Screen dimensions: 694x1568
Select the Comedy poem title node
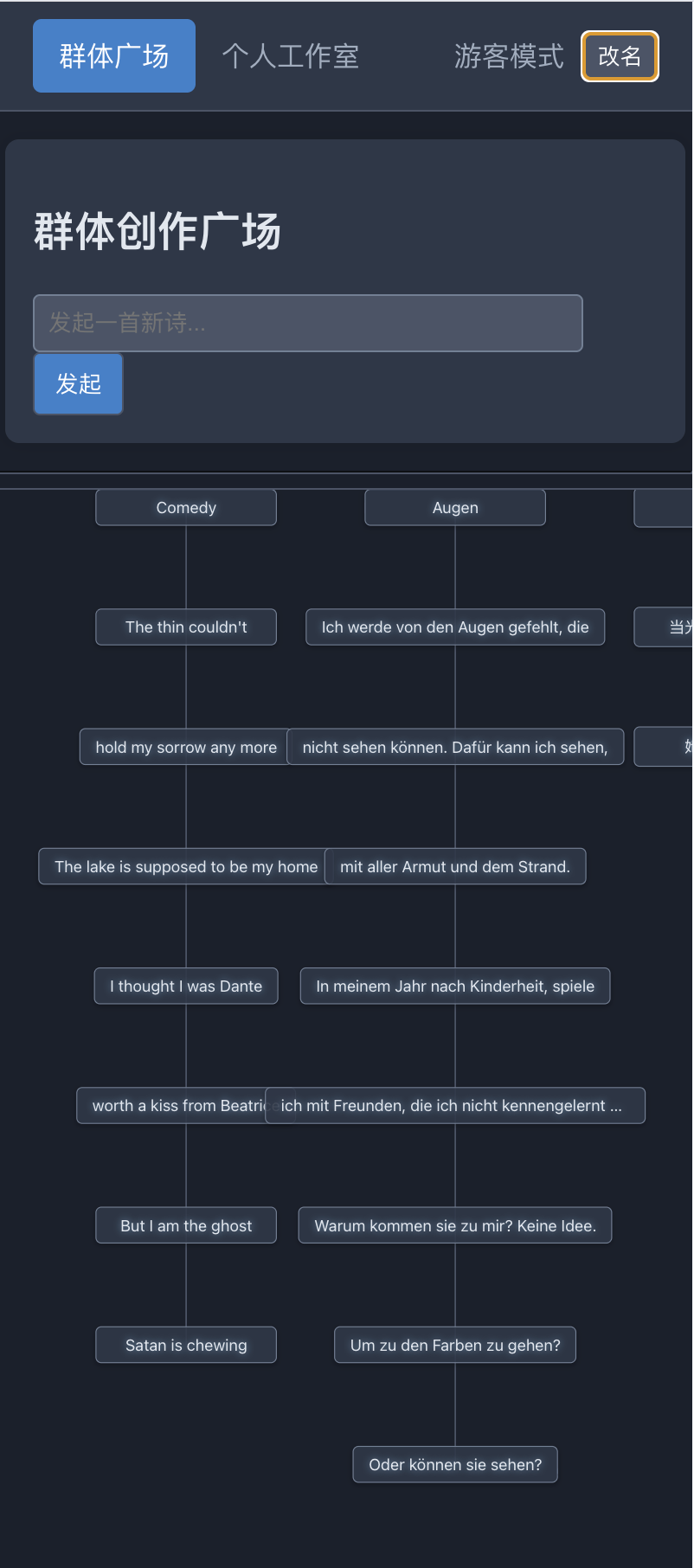185,507
